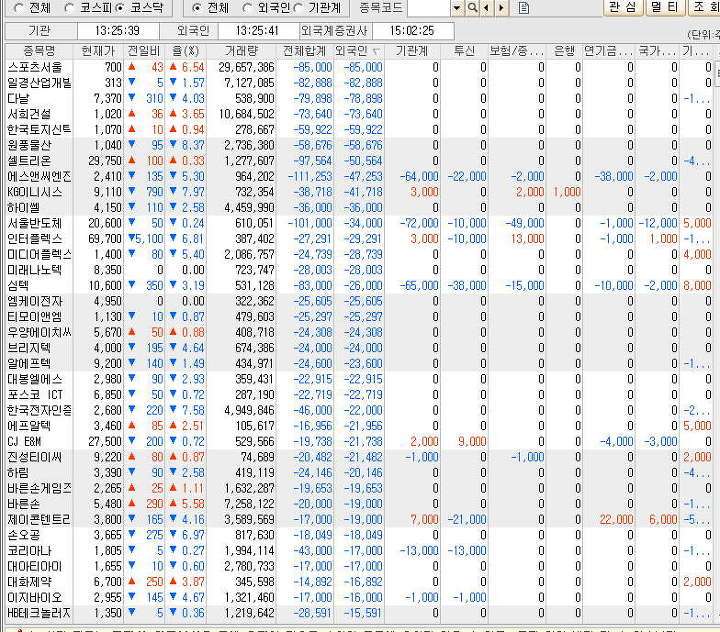Select the 이지바이오 stock row name
Viewport: 720px width, 632px height.
[34, 598]
